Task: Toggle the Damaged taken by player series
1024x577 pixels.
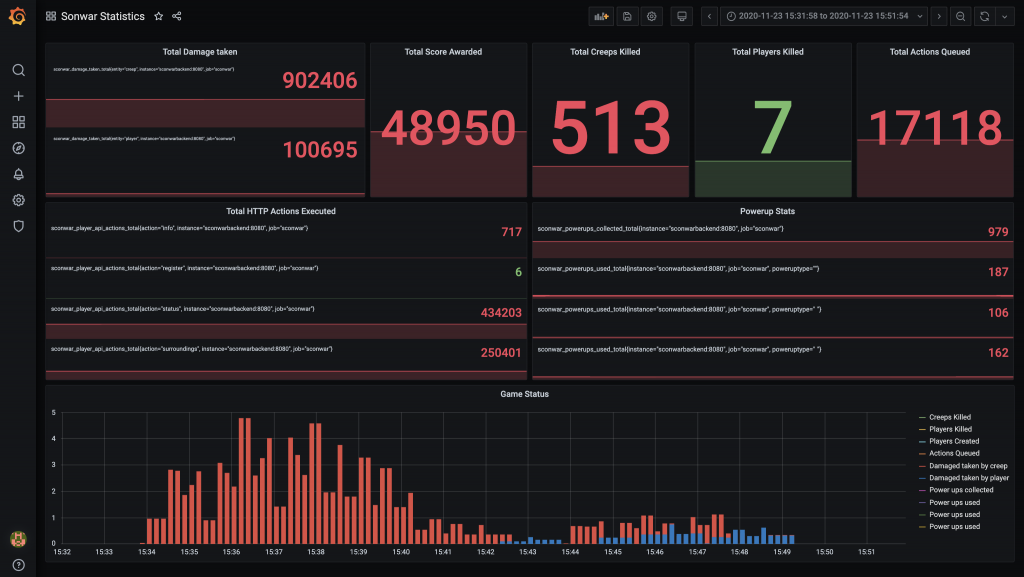Action: tap(968, 478)
